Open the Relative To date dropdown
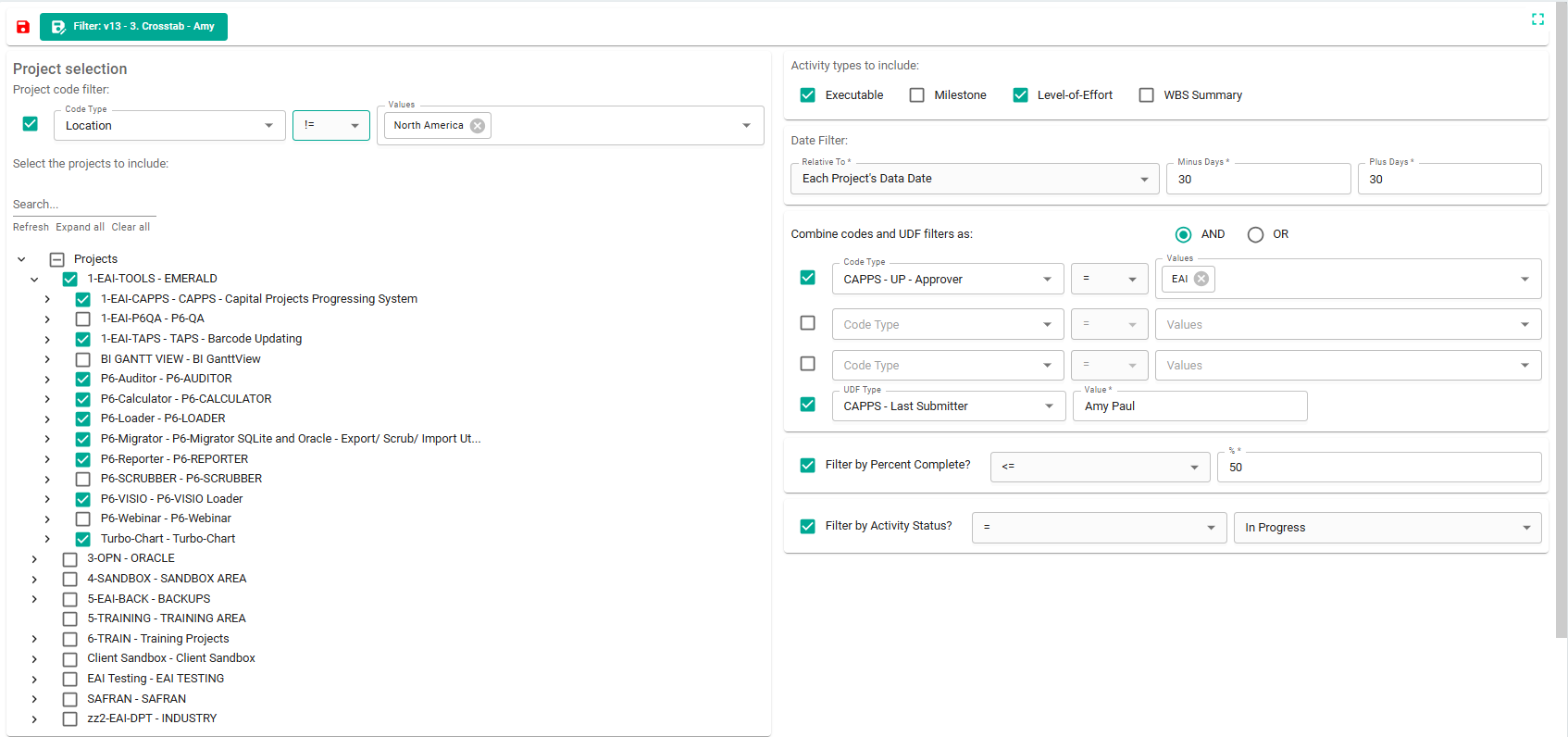This screenshot has width=1568, height=737. 974,179
